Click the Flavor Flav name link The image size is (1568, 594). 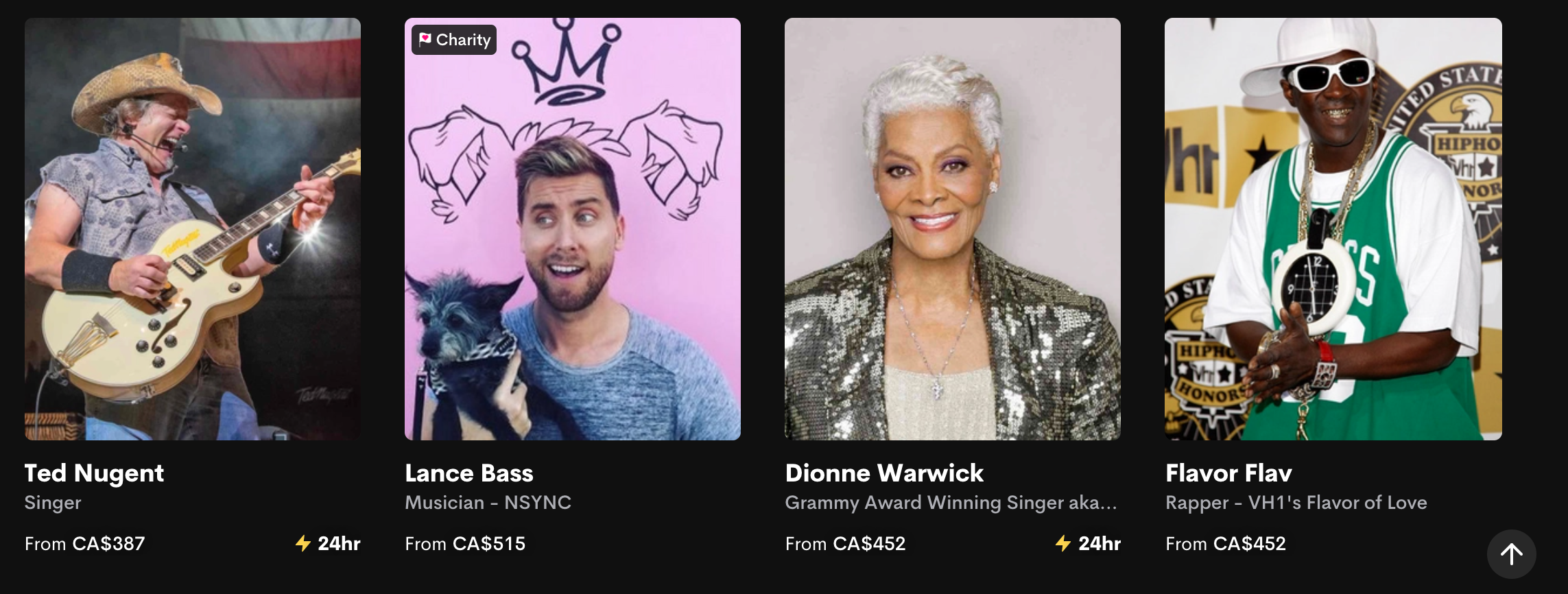(x=1229, y=473)
